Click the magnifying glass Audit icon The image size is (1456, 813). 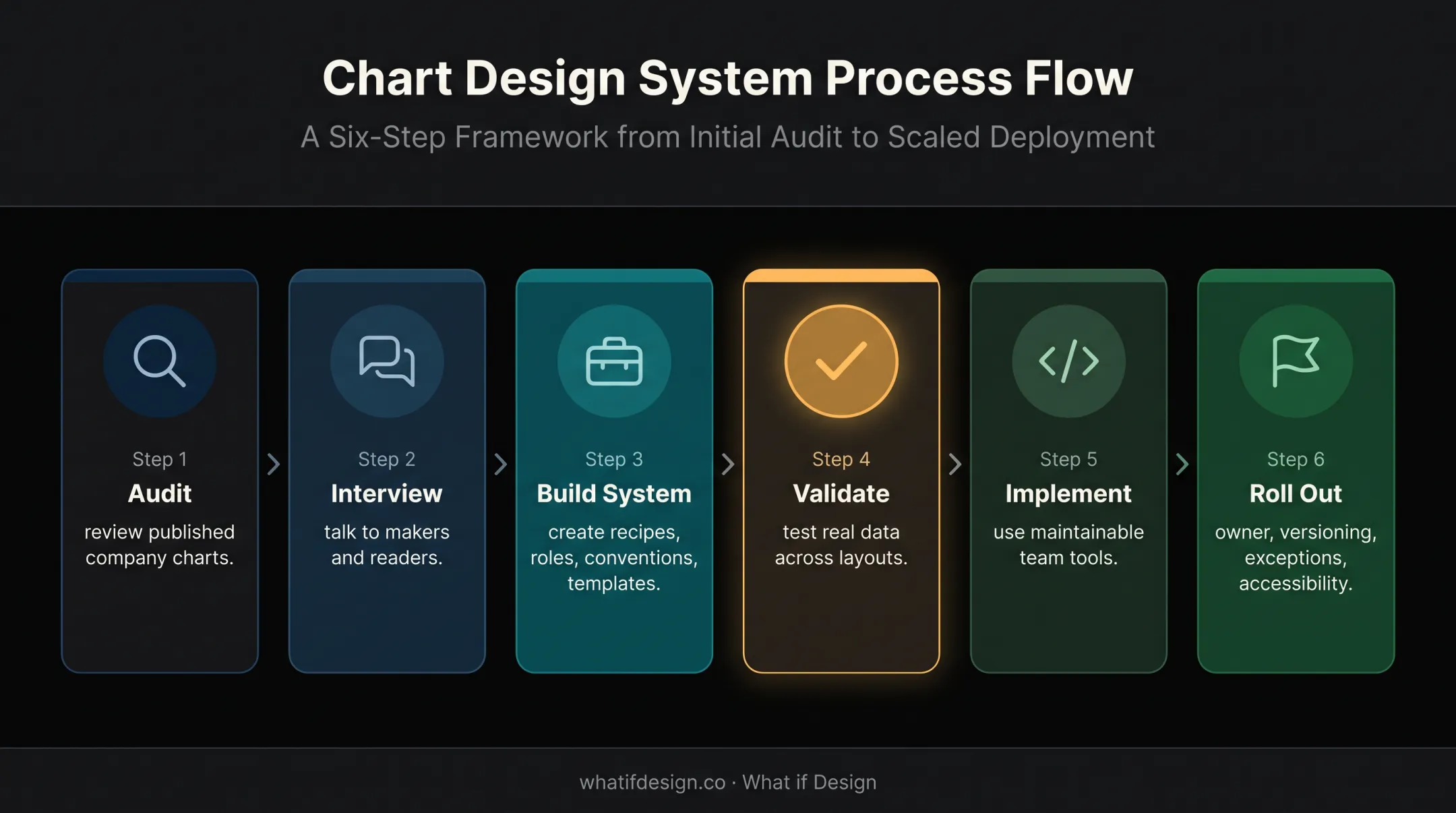click(x=160, y=361)
